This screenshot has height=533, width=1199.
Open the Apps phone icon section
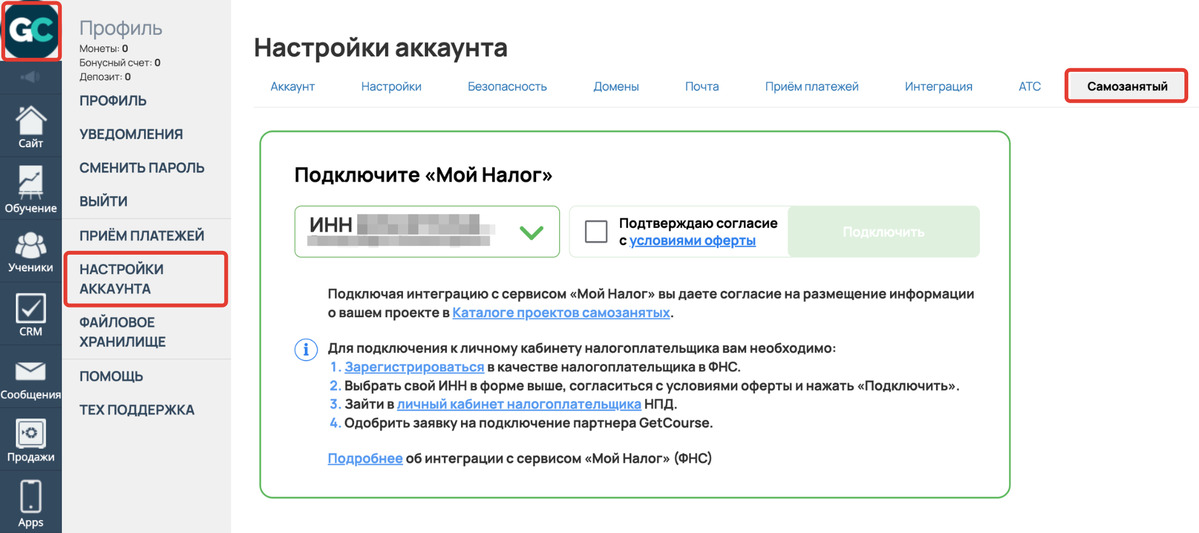pos(30,503)
